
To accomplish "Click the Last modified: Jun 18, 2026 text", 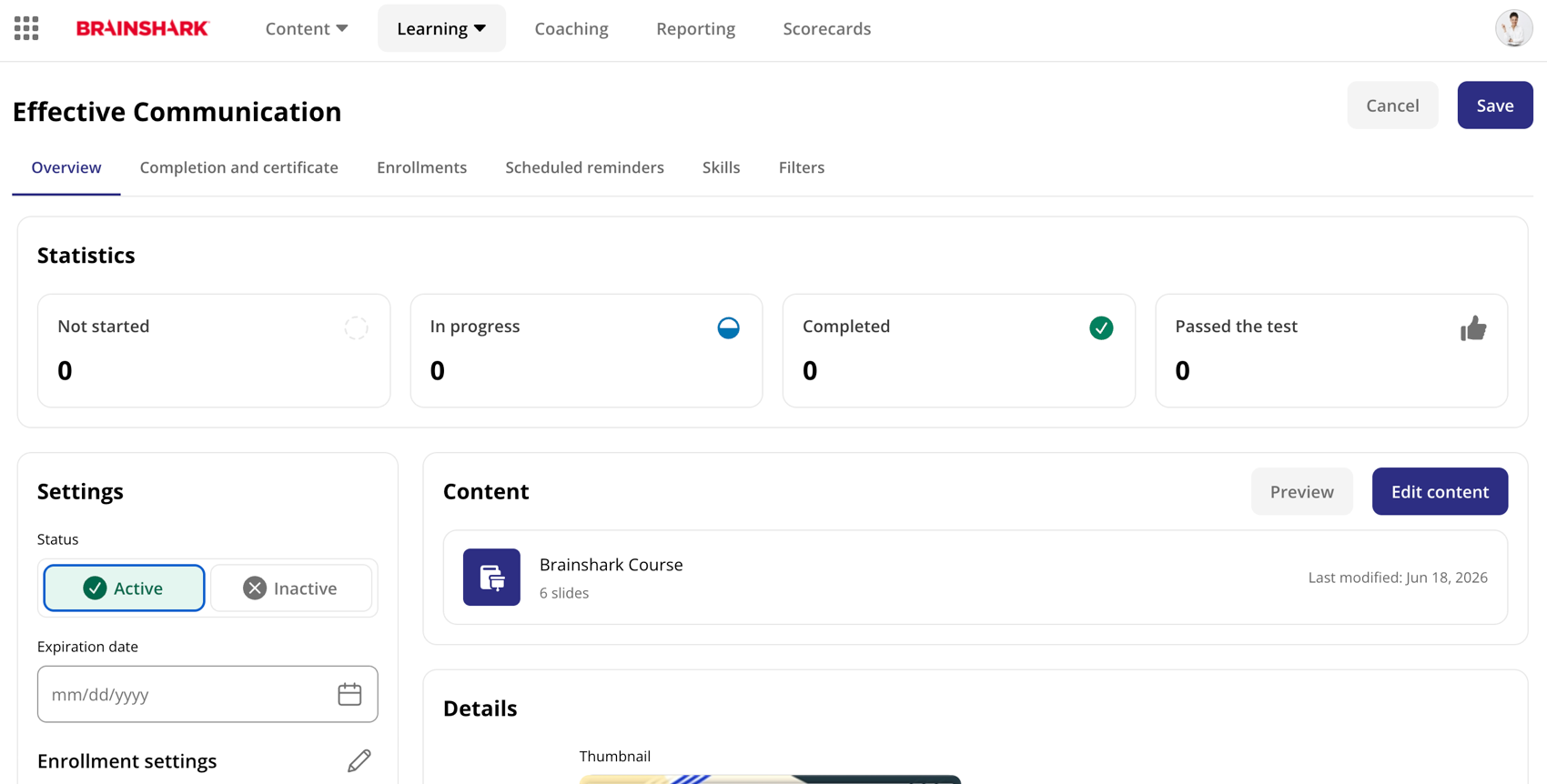I will point(1398,578).
